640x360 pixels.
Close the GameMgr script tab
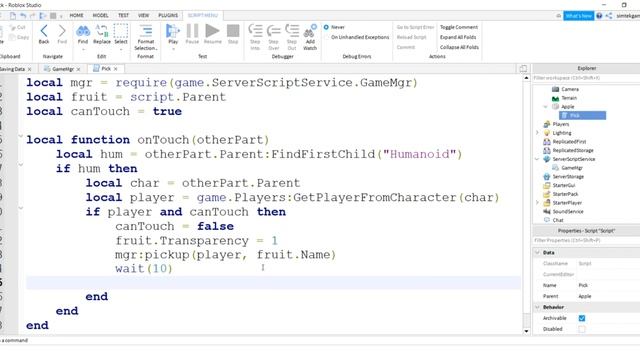pyautogui.click(x=78, y=69)
